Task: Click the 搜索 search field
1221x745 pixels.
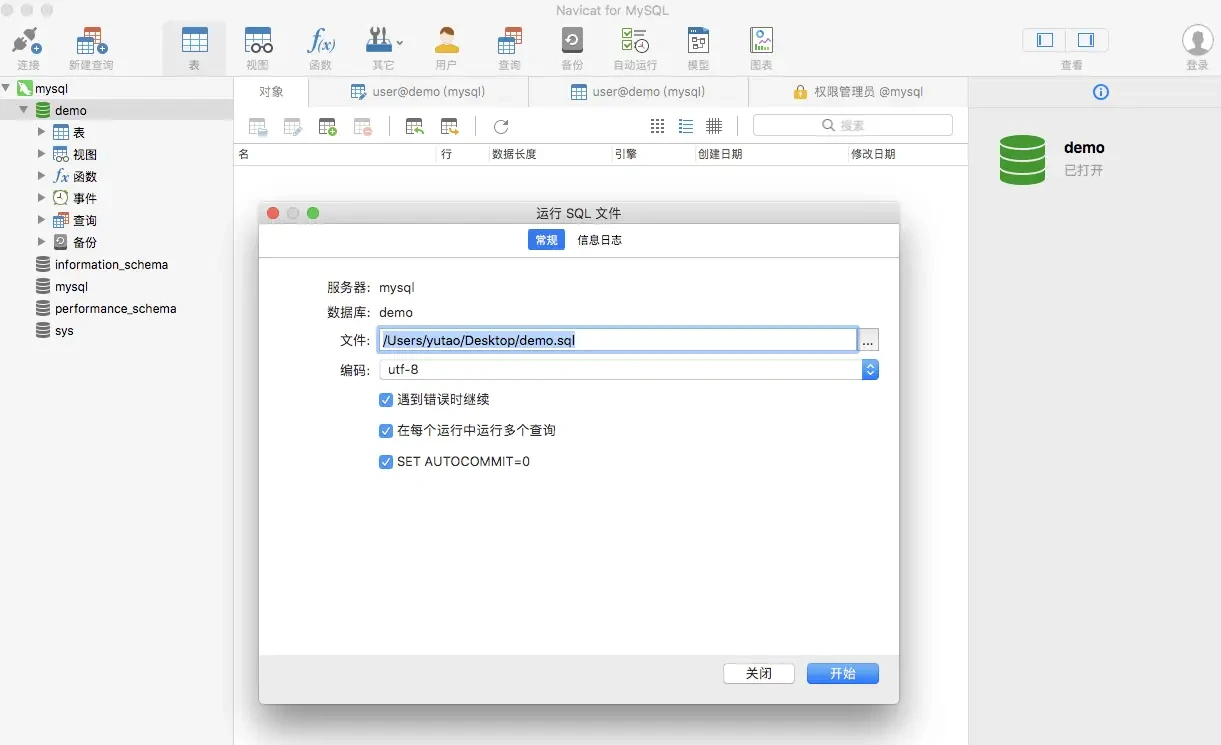Action: pyautogui.click(x=853, y=126)
